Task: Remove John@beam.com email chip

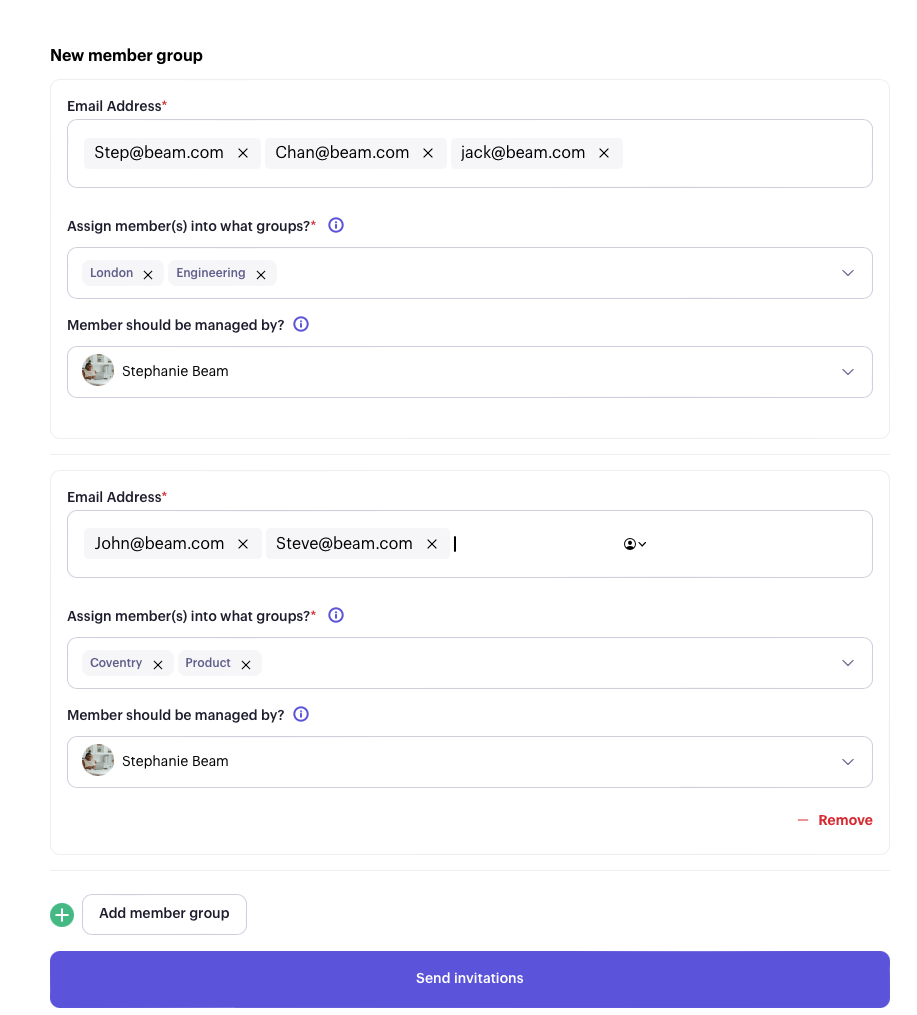Action: pyautogui.click(x=243, y=544)
